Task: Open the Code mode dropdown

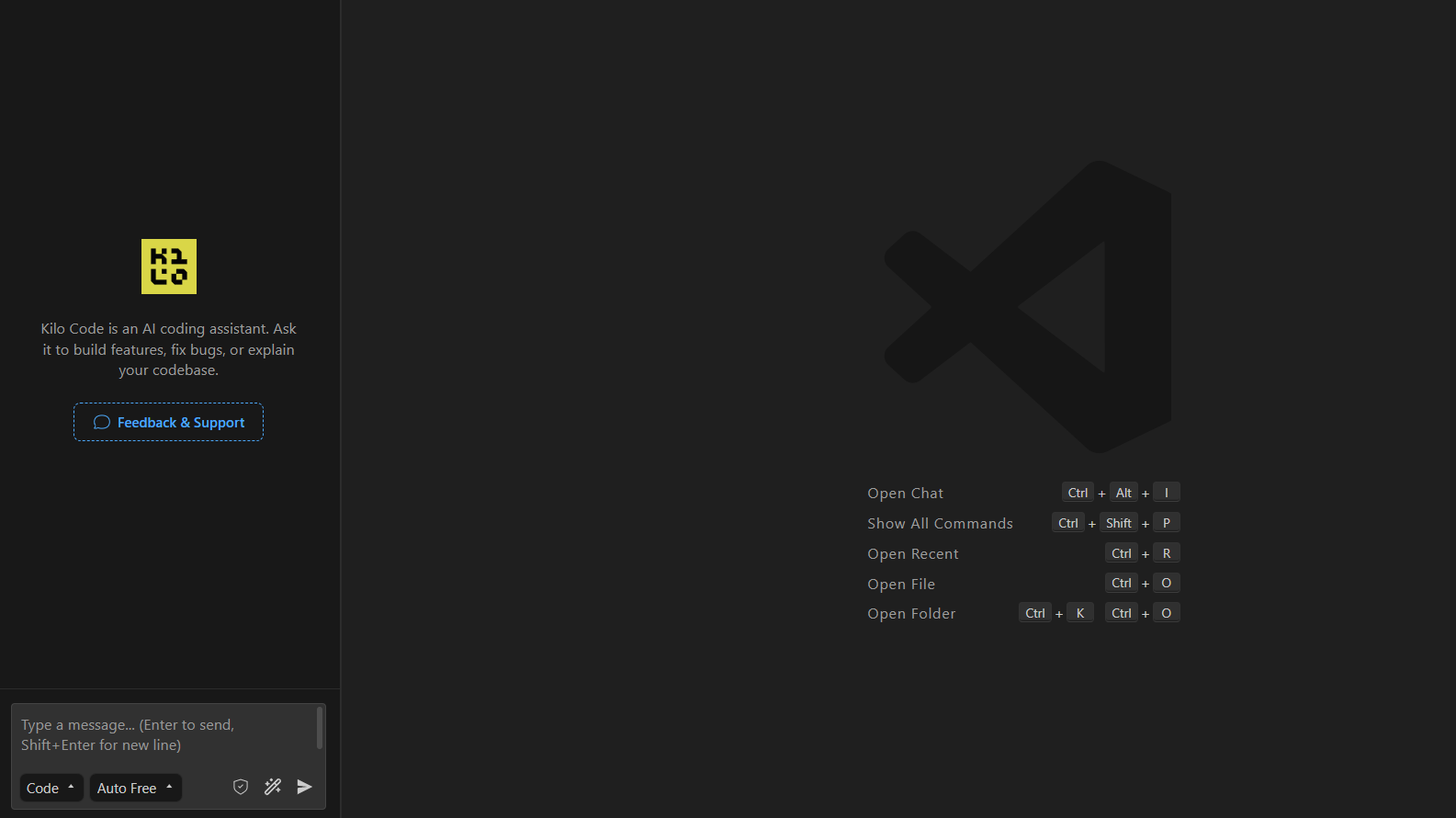Action: pos(51,788)
